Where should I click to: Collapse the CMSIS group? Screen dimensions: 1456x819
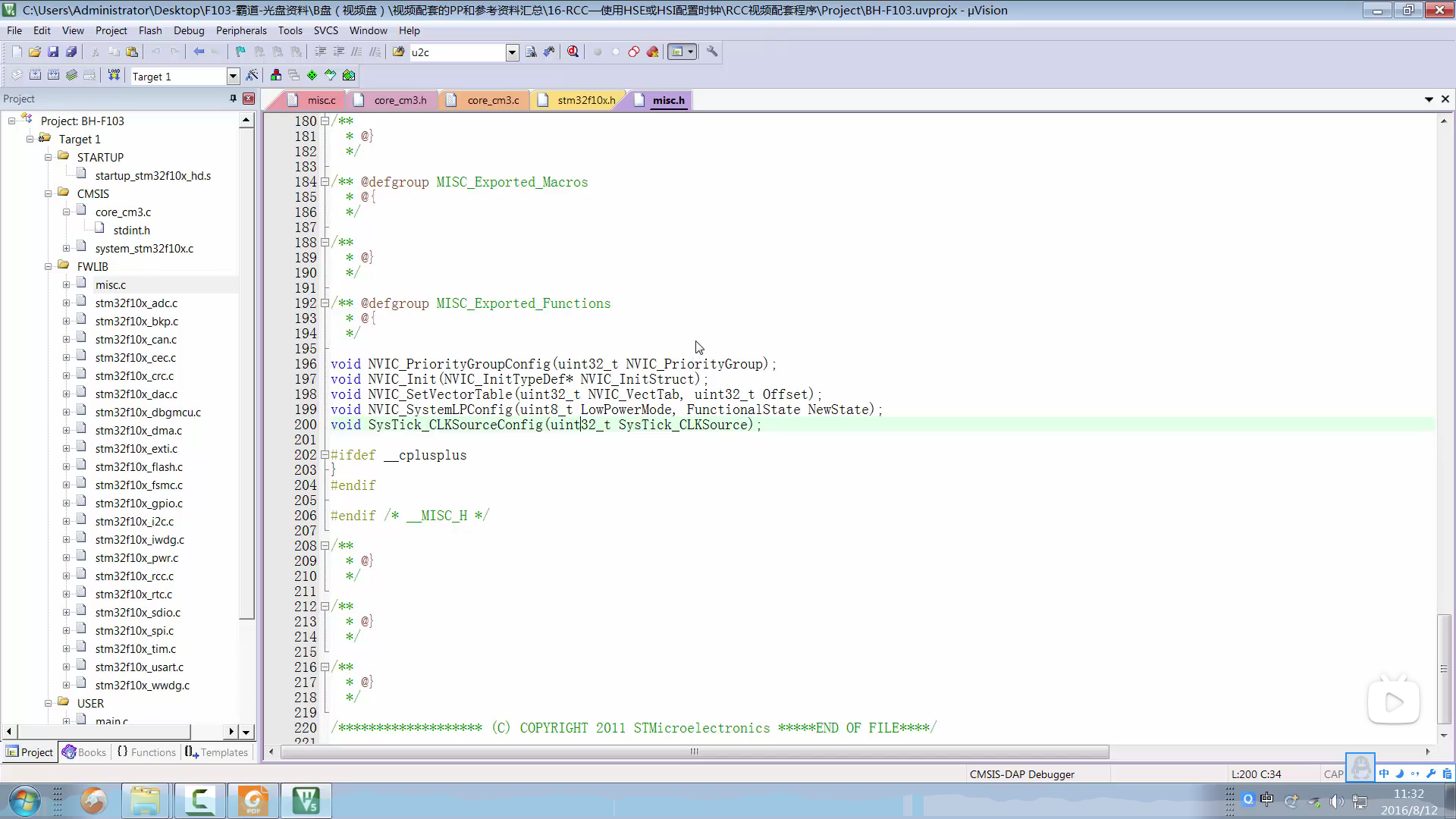tap(48, 193)
